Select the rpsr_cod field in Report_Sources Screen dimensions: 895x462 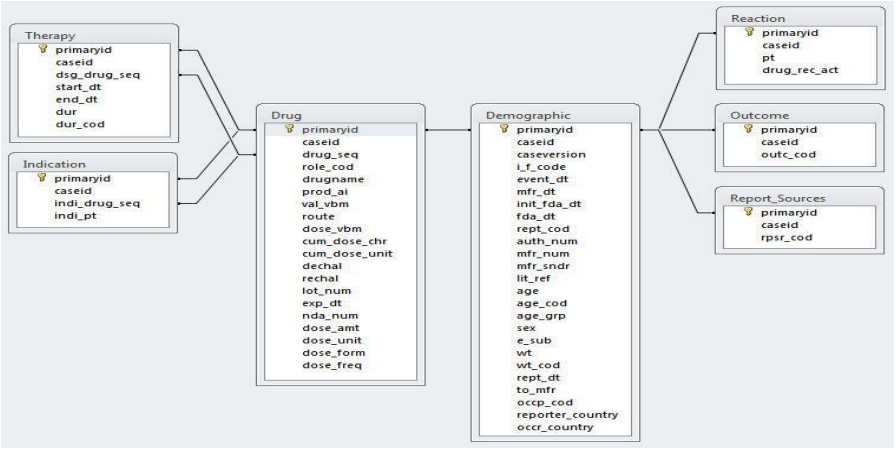coord(785,238)
